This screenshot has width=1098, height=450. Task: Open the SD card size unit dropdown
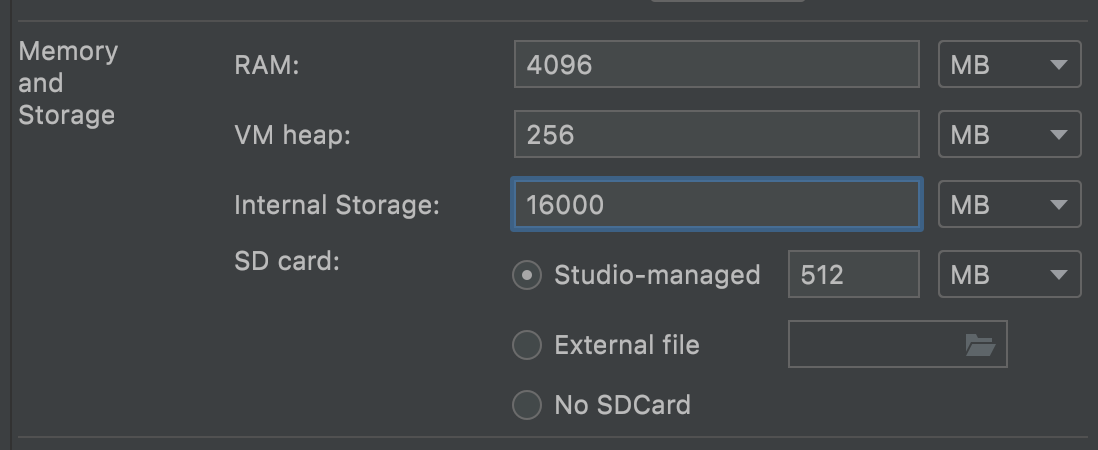(x=1009, y=275)
